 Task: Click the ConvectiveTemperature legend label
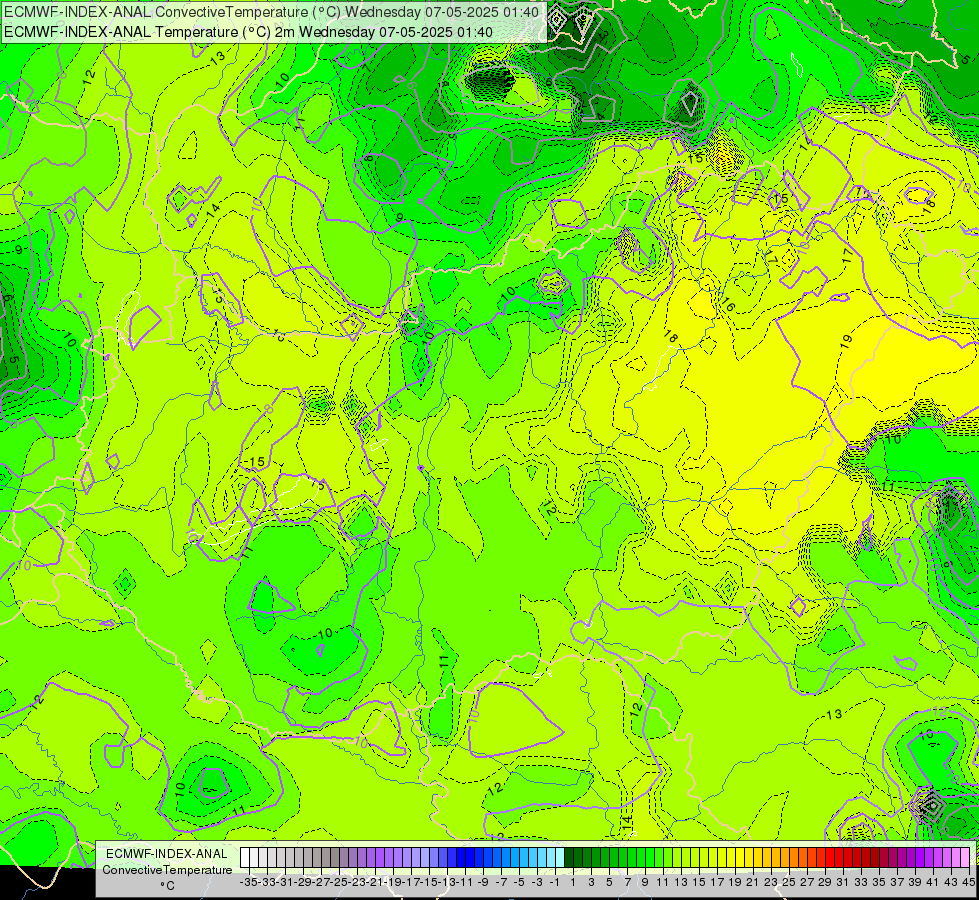point(167,869)
